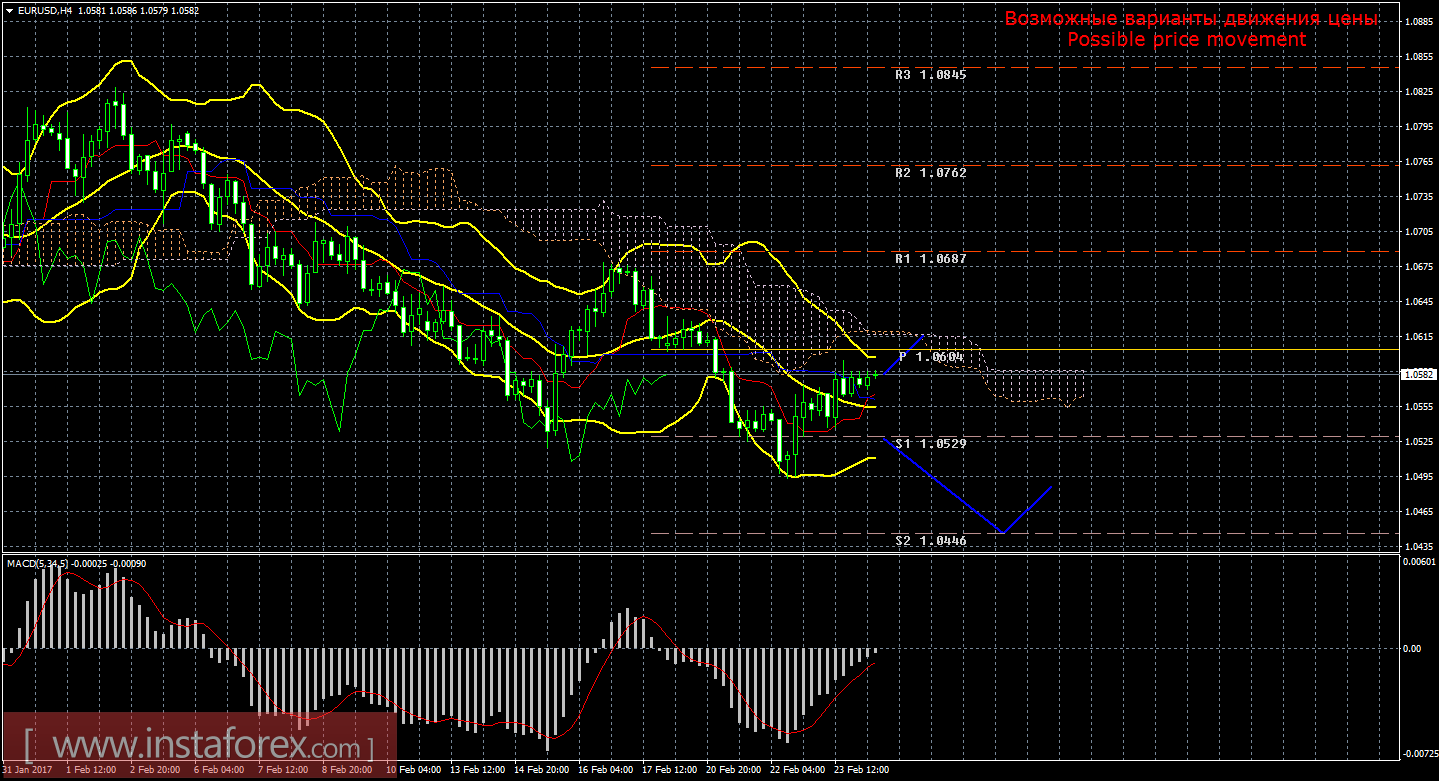Image resolution: width=1439 pixels, height=781 pixels.
Task: Select the R3 1.0845 resistance label
Action: click(x=930, y=74)
